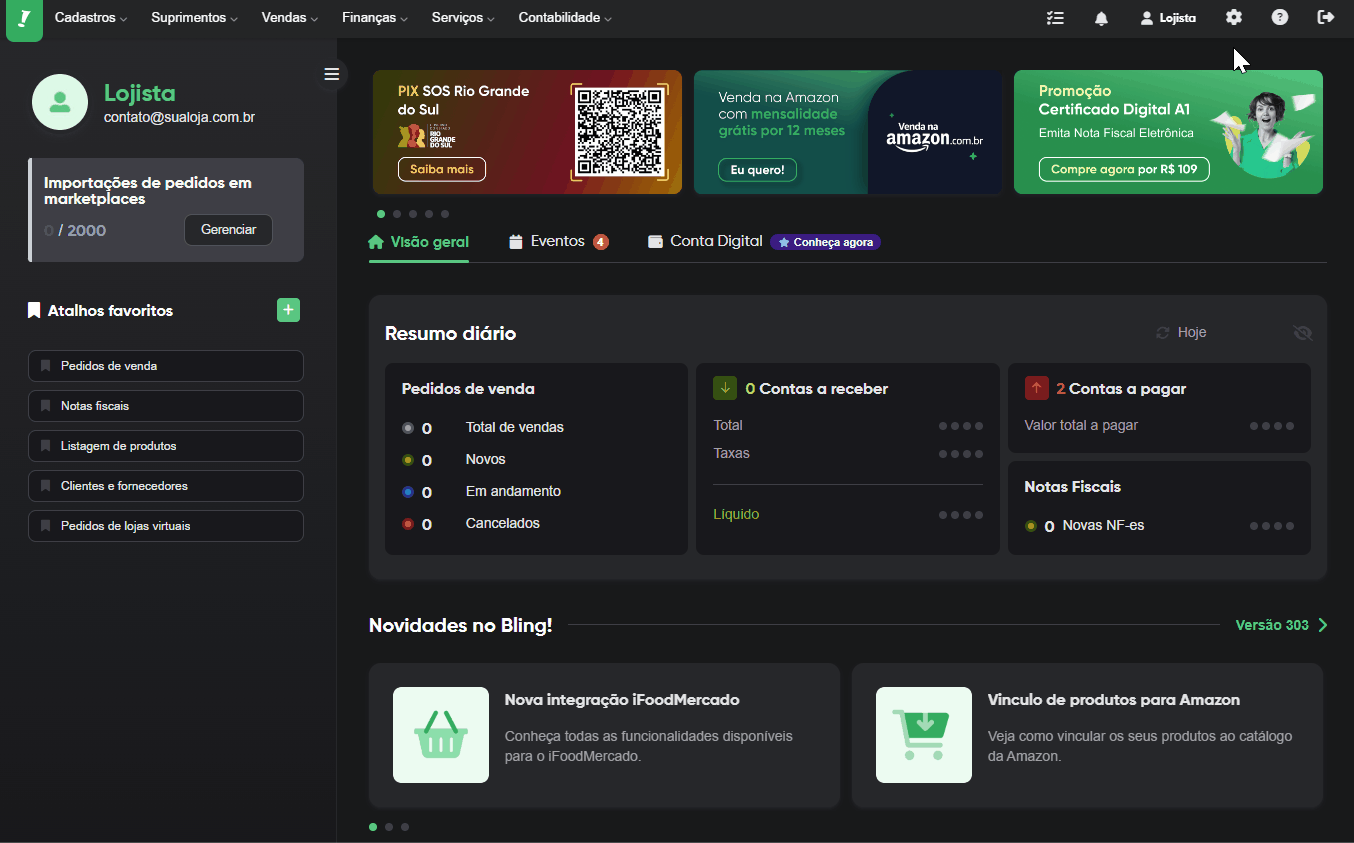Open the settings gear icon
The height and width of the screenshot is (843, 1354).
pyautogui.click(x=1234, y=17)
